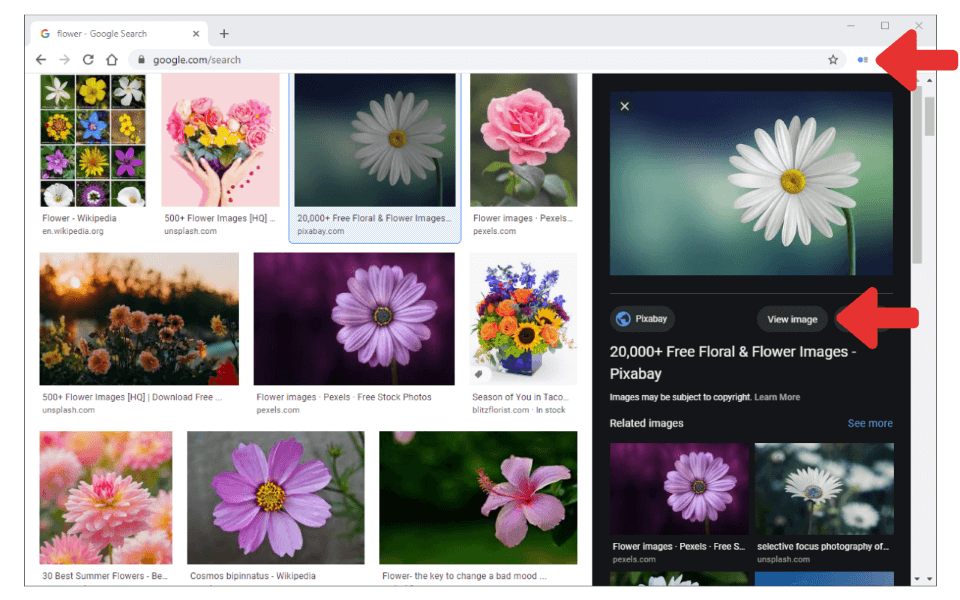Open a new tab with the plus button
The width and height of the screenshot is (960, 600).
click(224, 34)
